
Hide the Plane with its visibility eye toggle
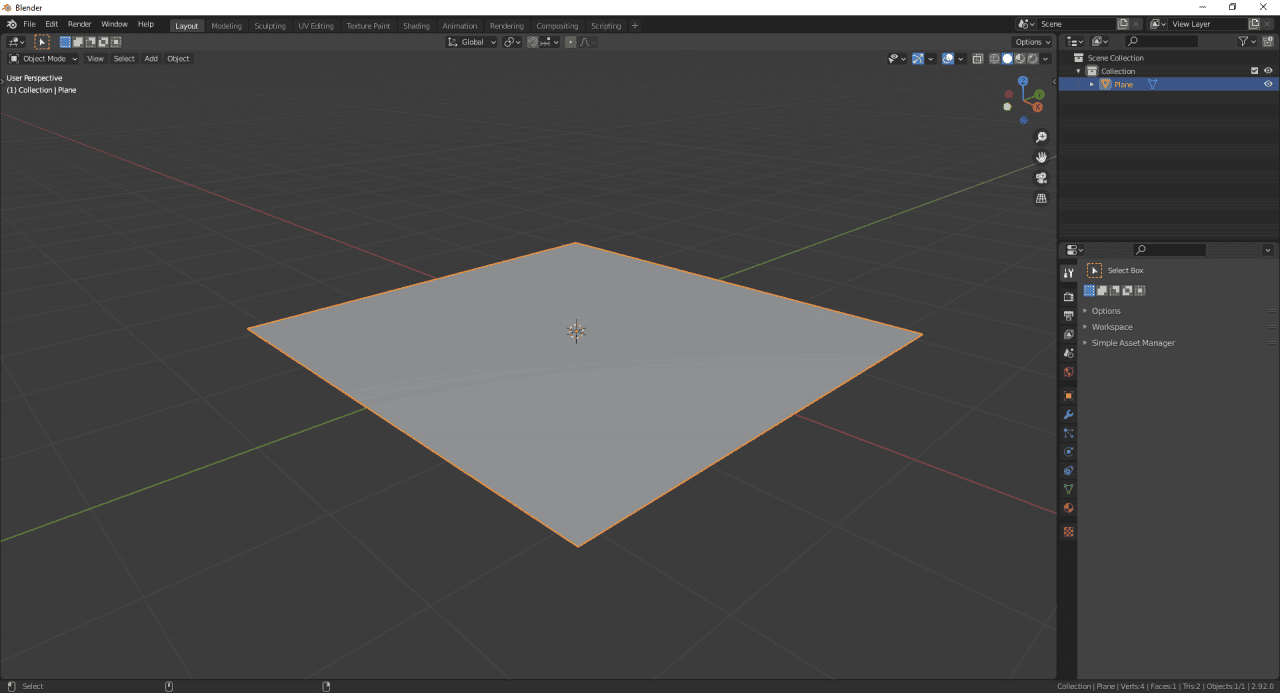(x=1268, y=84)
